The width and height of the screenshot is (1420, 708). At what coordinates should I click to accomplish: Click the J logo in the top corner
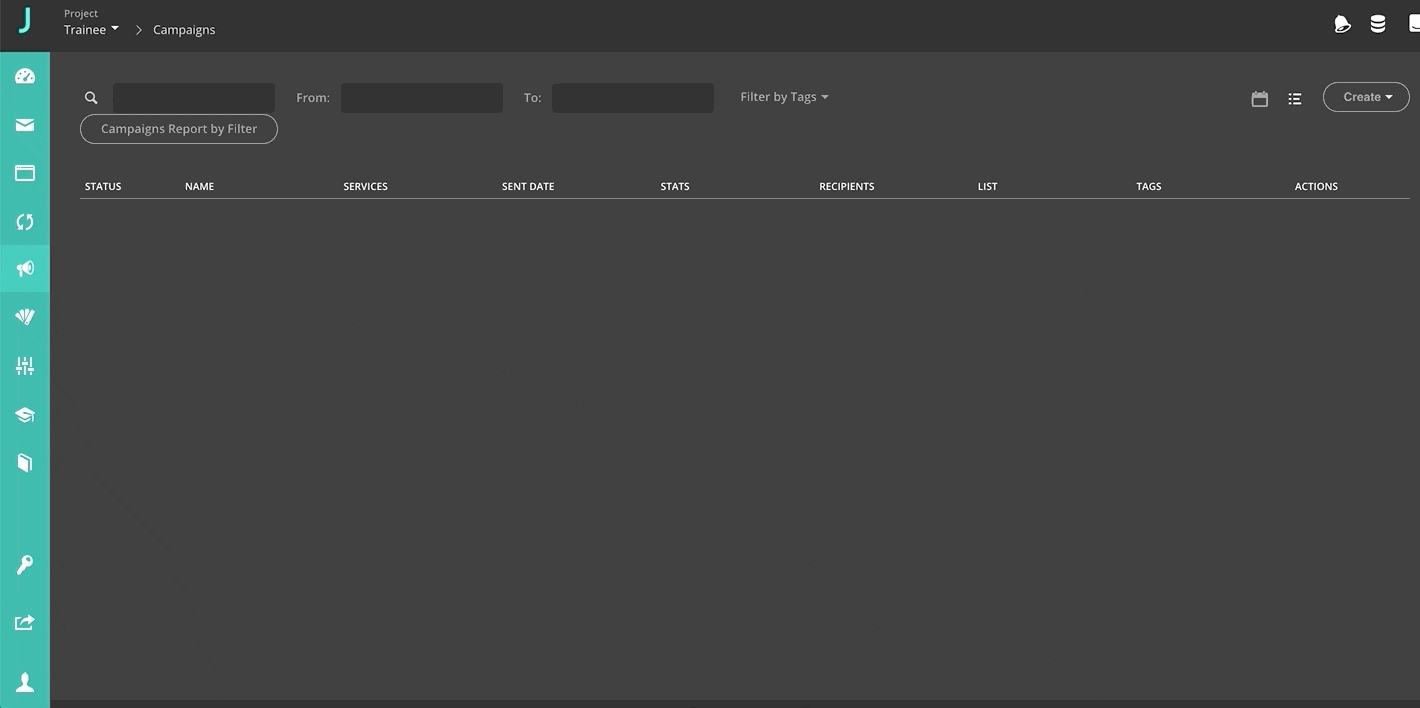[x=25, y=20]
